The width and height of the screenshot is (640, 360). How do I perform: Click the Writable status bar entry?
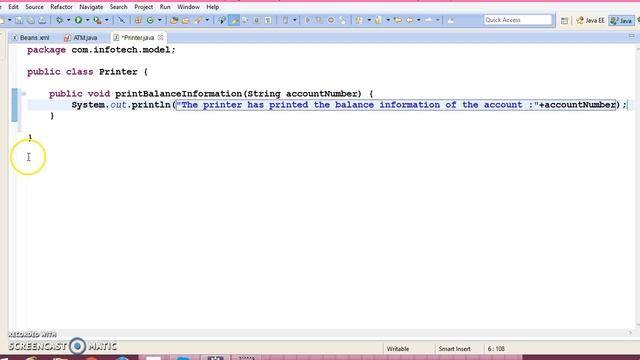click(398, 349)
